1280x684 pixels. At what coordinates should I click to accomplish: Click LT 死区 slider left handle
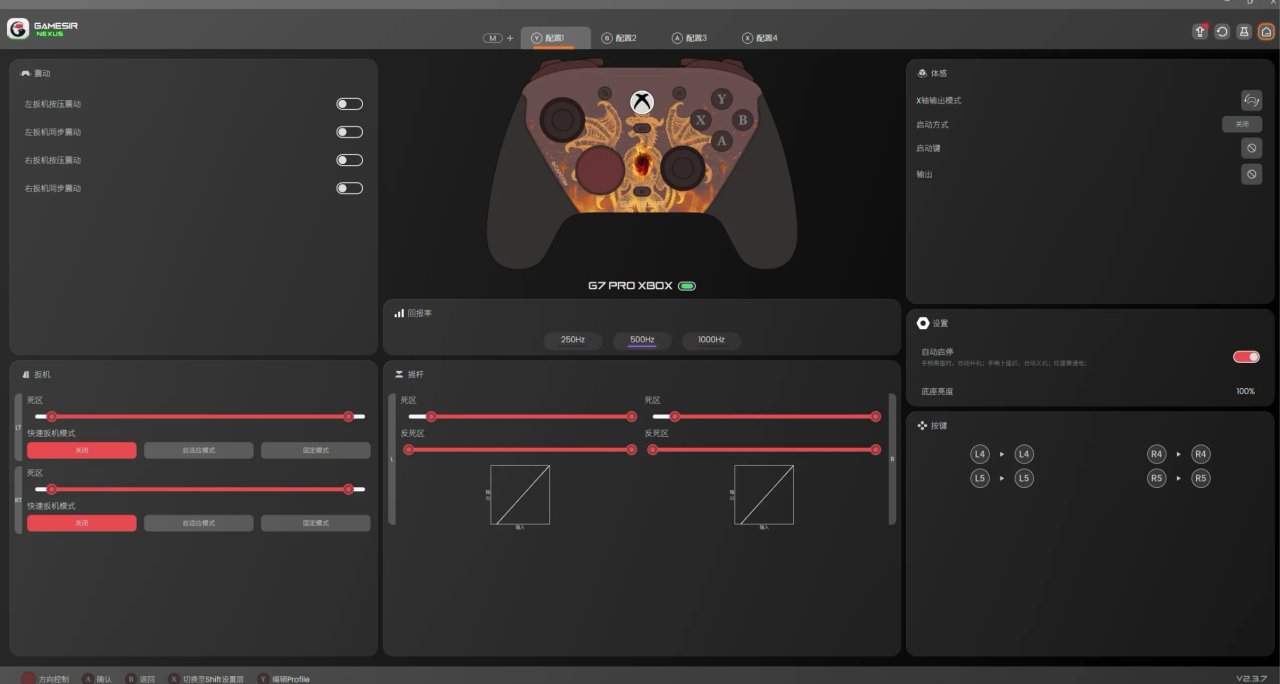coord(51,416)
